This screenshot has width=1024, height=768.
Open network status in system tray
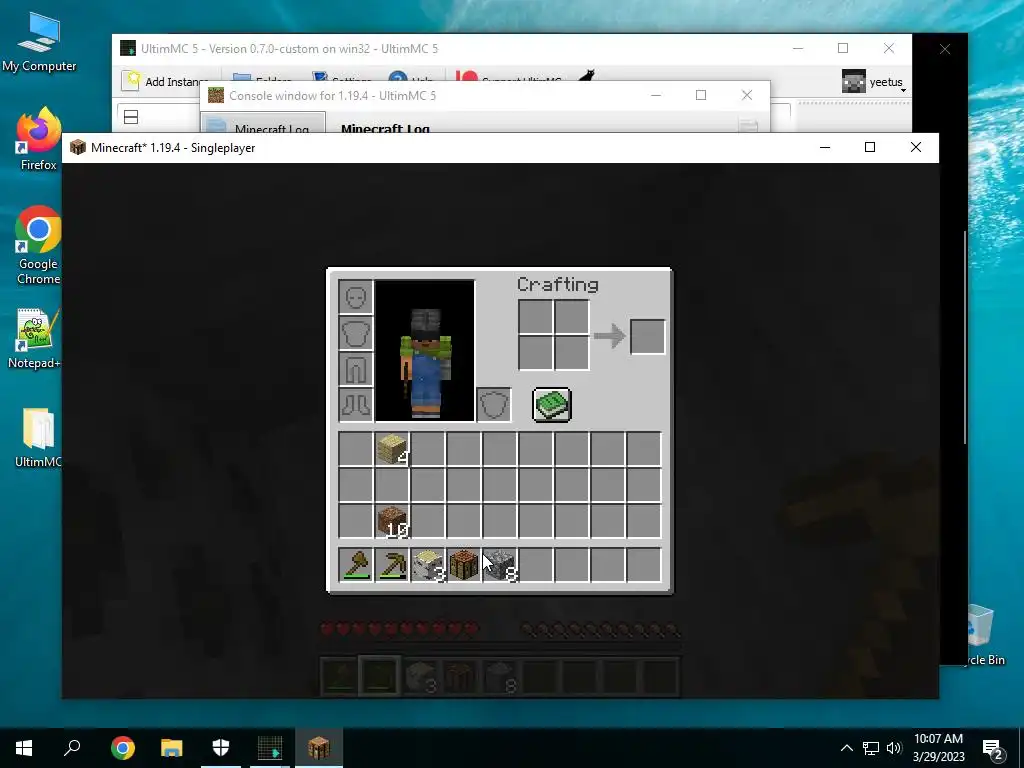click(x=871, y=748)
